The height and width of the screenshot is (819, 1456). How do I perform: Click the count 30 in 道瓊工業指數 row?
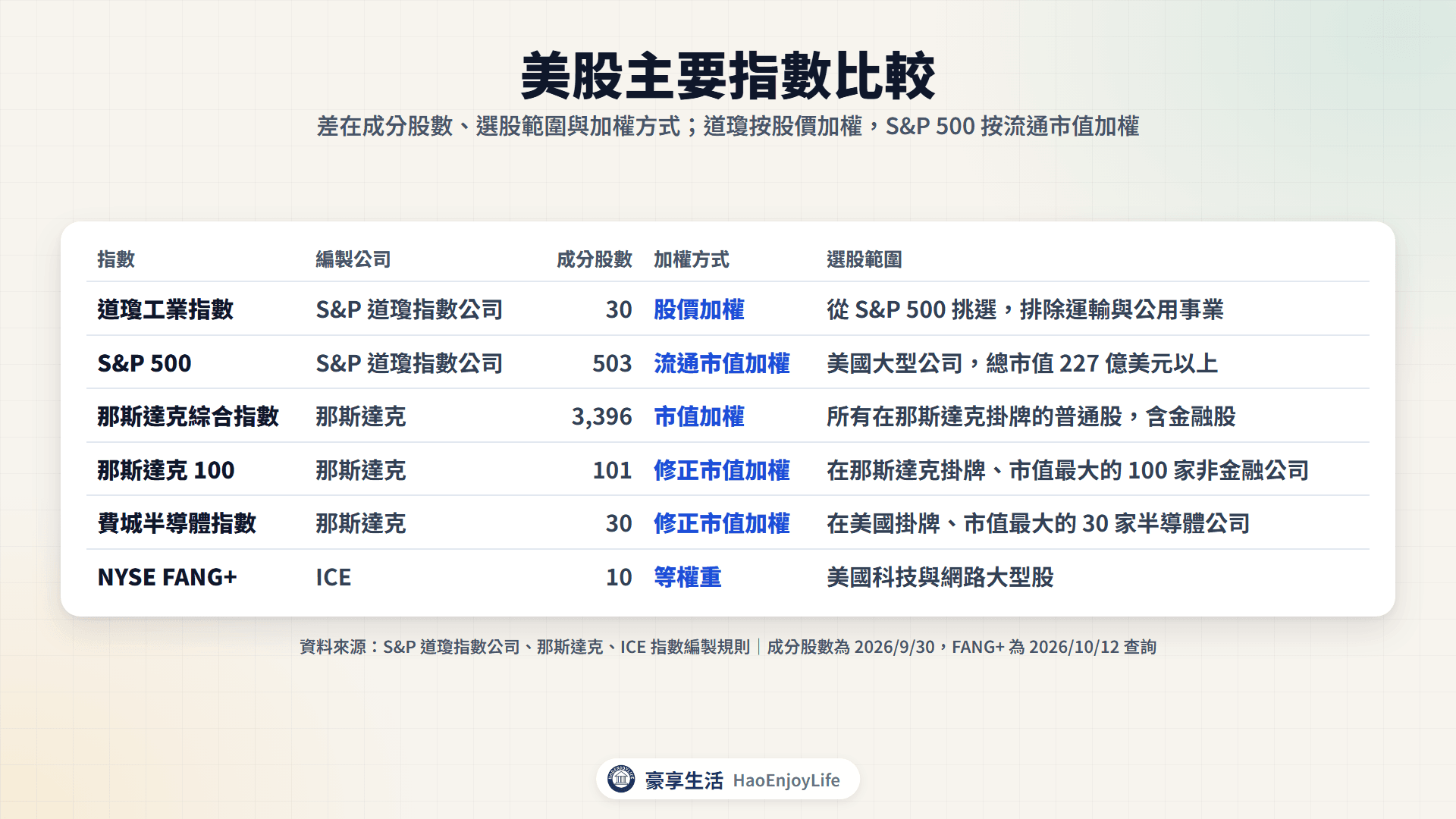point(619,309)
